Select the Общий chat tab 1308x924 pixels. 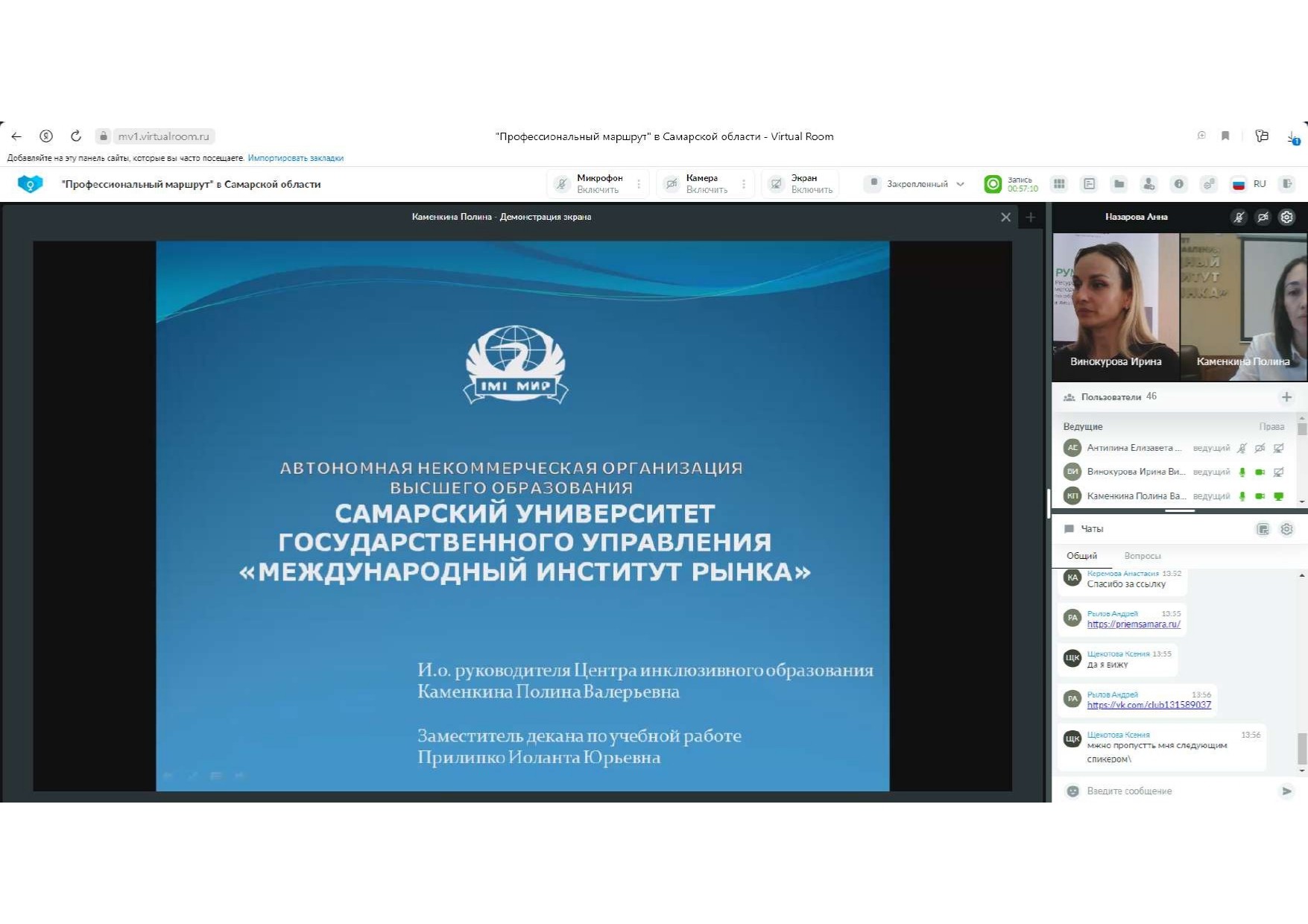pyautogui.click(x=1081, y=556)
